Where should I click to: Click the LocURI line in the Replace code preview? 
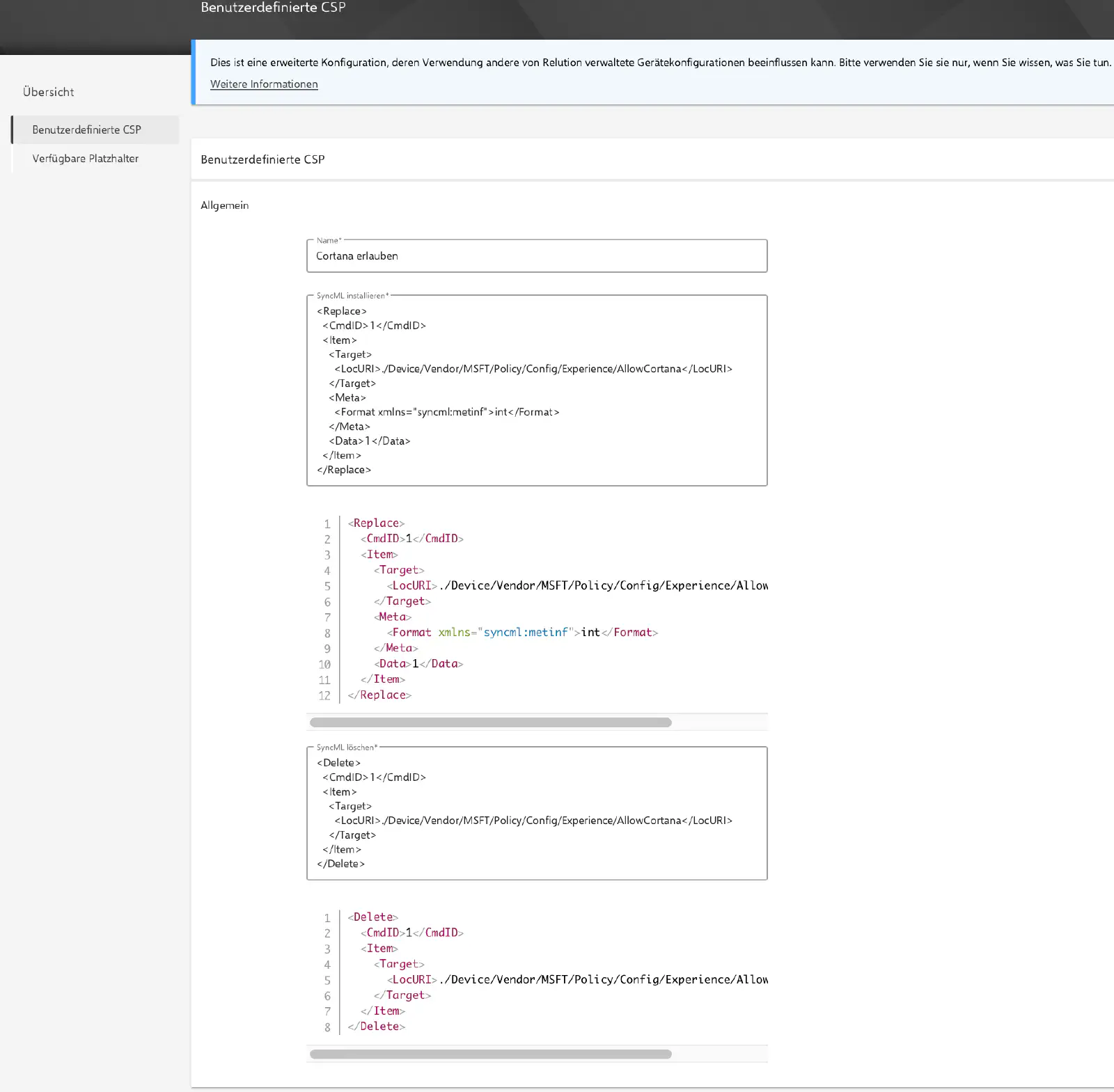click(577, 585)
